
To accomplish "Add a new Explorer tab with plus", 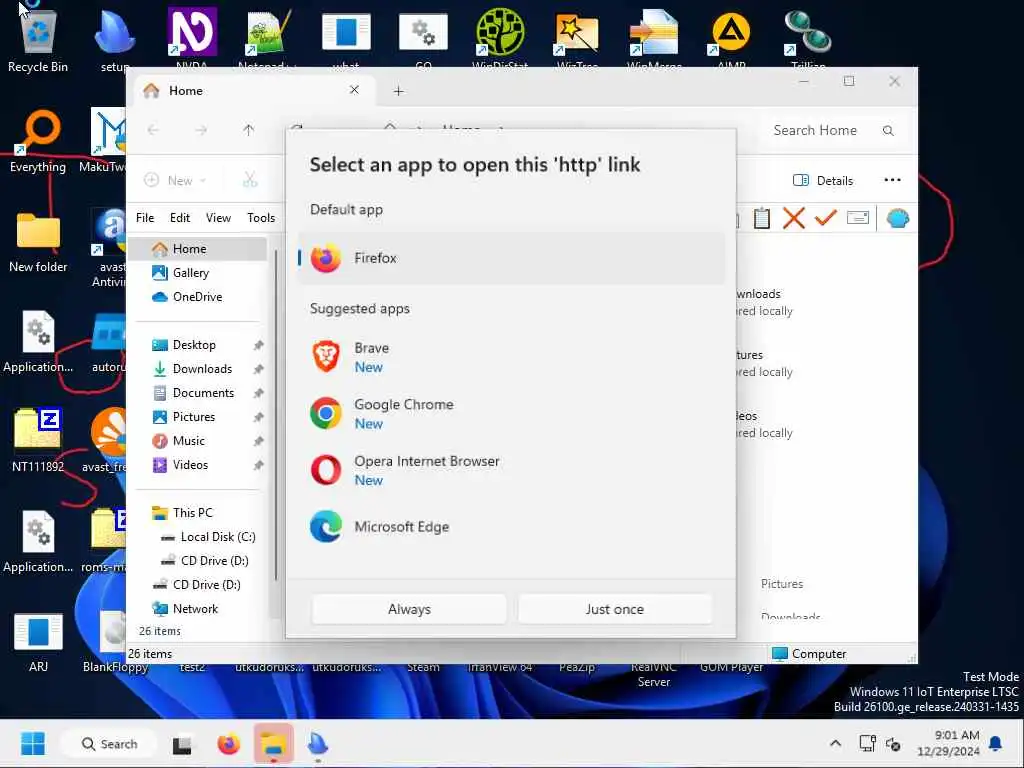I will 398,91.
